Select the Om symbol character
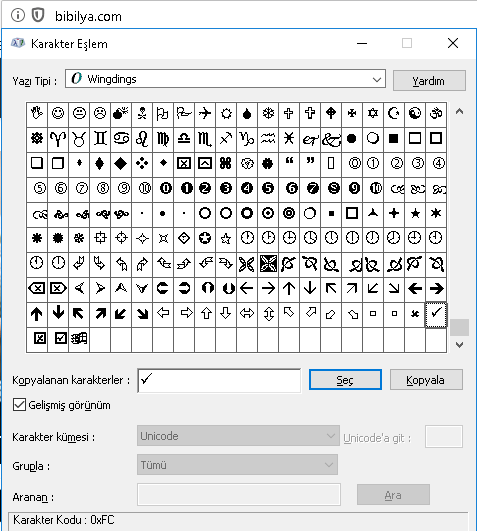The image size is (477, 531). click(x=436, y=113)
